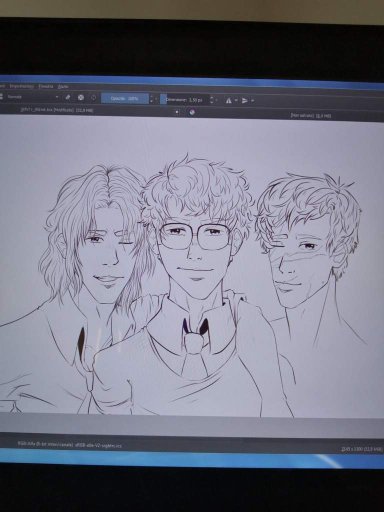Expand vertical mirror options dropdown arrow

[253, 101]
